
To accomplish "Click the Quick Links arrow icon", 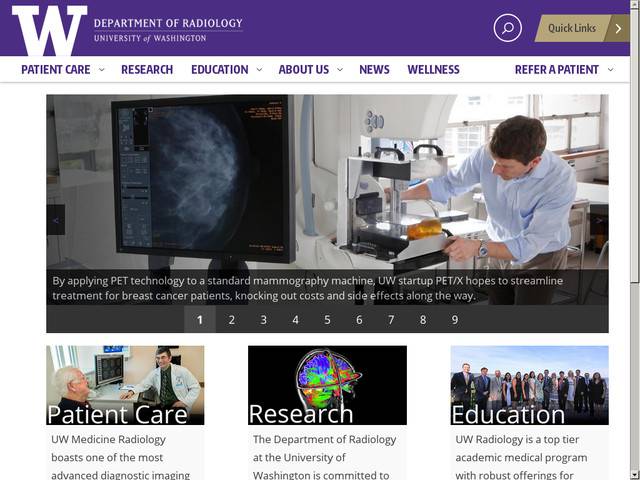I will tap(618, 28).
